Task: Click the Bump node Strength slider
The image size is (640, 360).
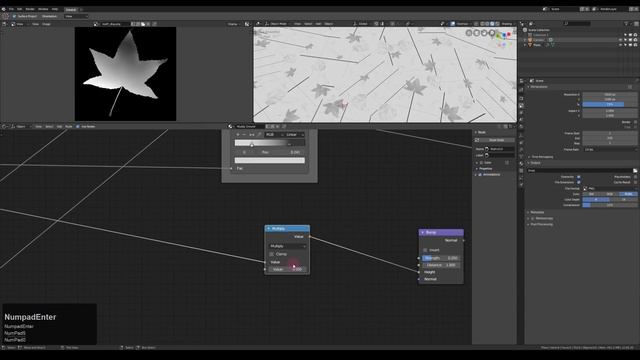Action: (x=441, y=258)
